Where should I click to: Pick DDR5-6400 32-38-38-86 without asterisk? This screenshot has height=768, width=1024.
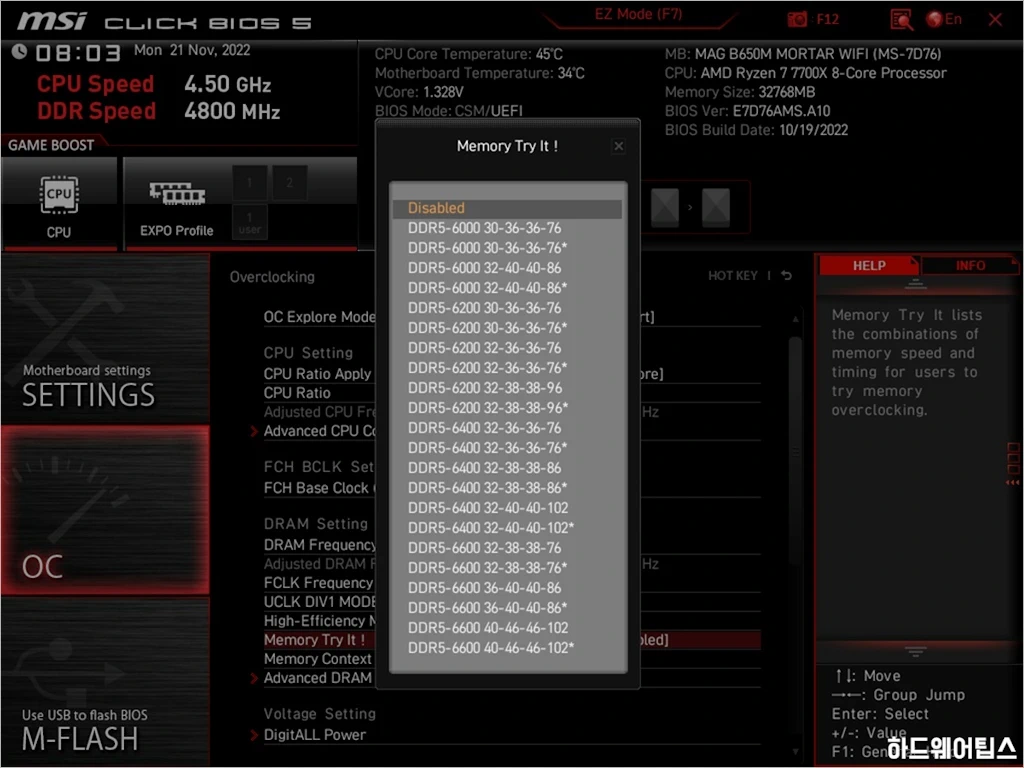click(x=507, y=468)
